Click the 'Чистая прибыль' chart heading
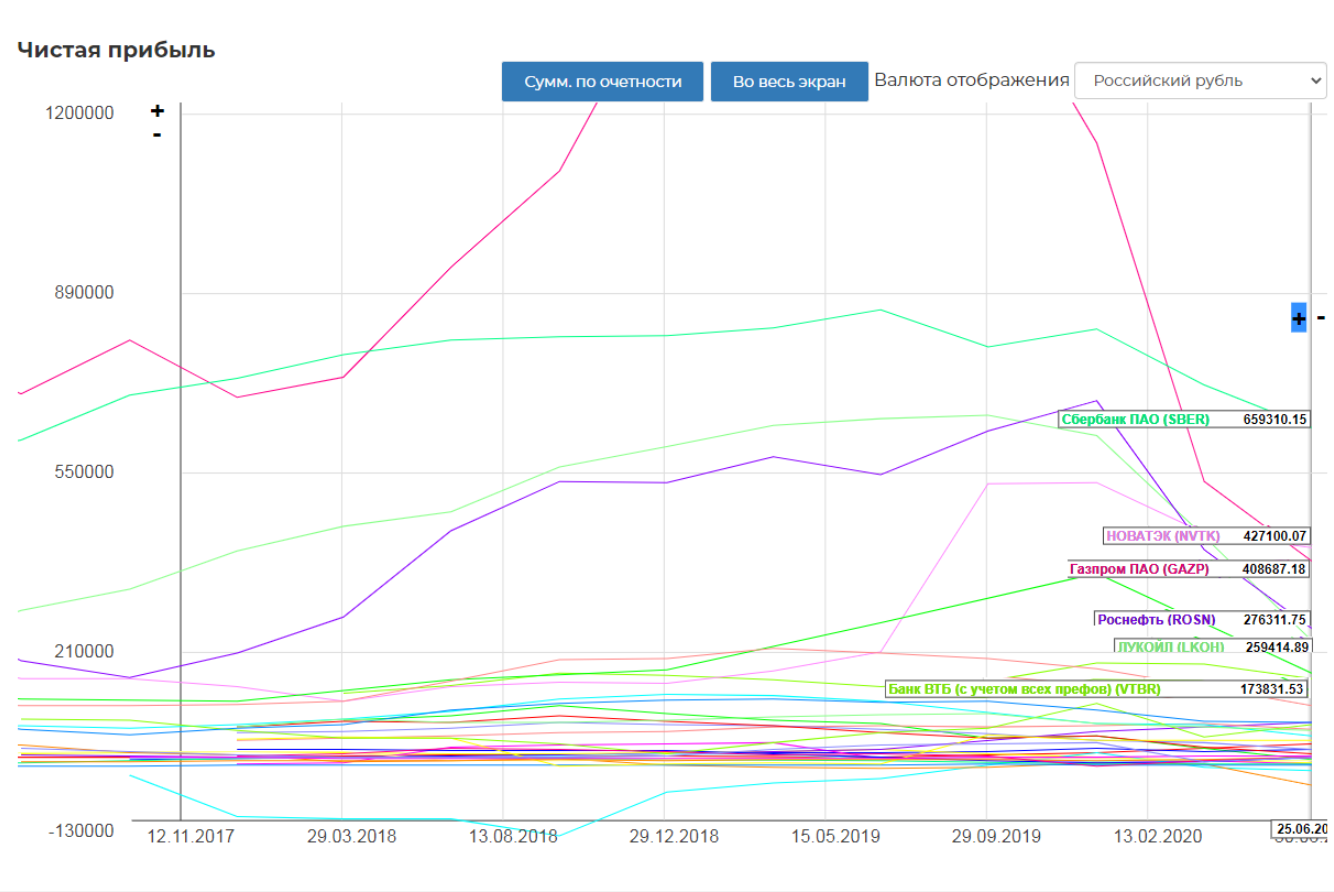Viewport: 1334px width, 892px height. coord(116,50)
